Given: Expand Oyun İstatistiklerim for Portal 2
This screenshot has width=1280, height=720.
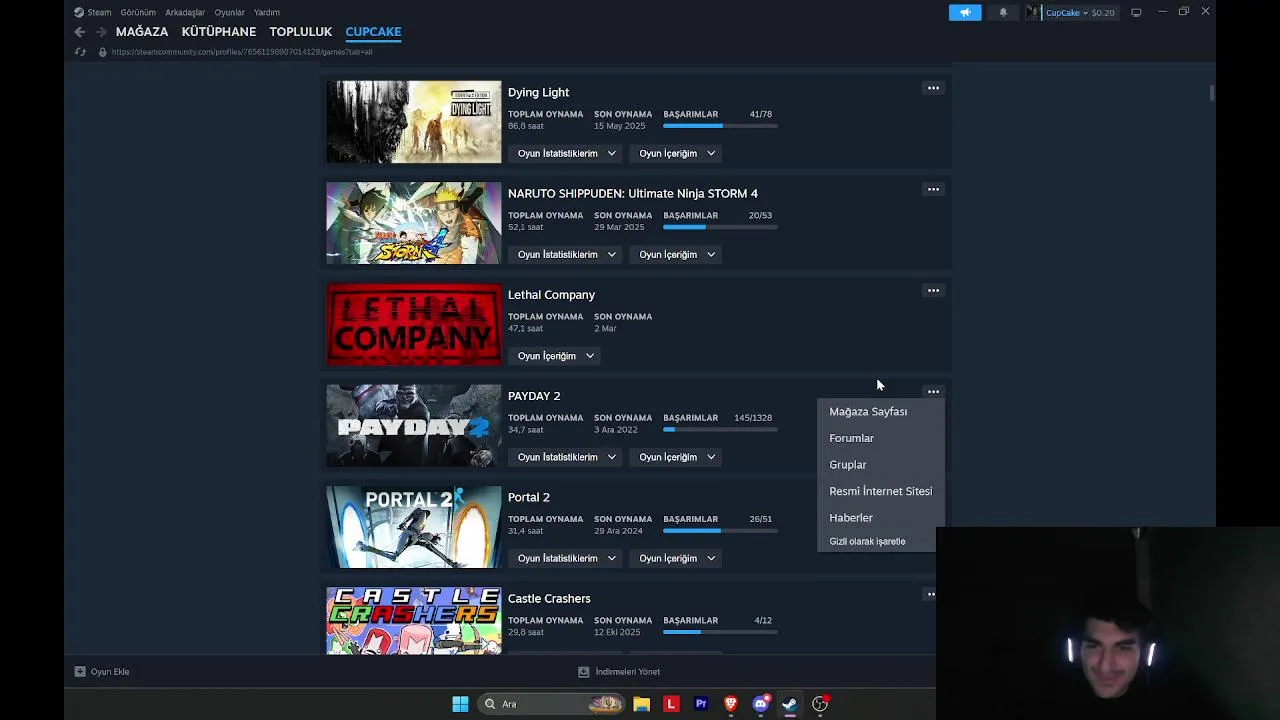Looking at the screenshot, I should coord(566,558).
